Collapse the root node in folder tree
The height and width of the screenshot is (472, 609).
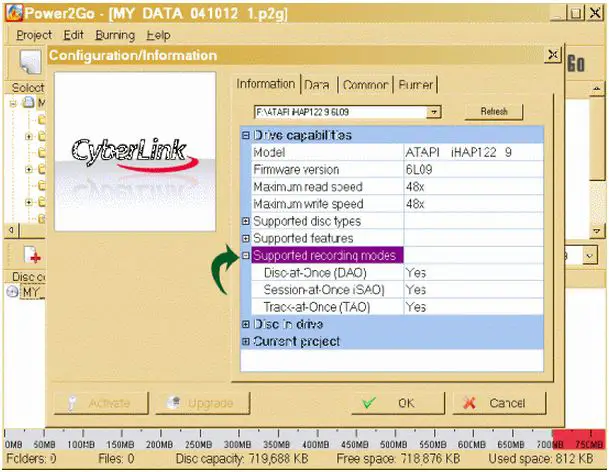tap(13, 103)
